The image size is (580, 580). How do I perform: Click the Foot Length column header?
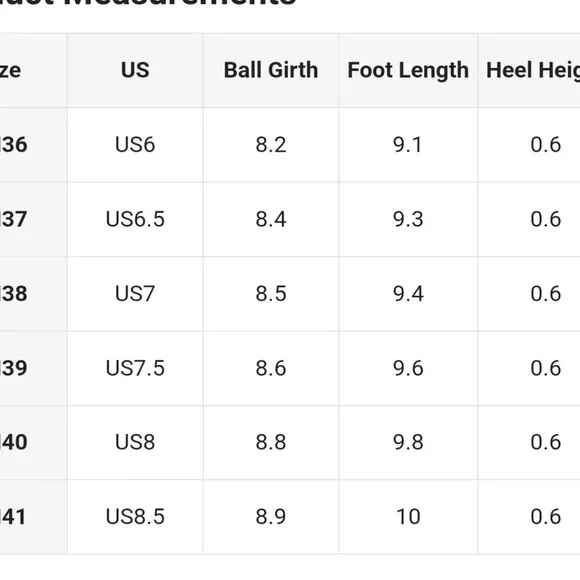(x=408, y=70)
